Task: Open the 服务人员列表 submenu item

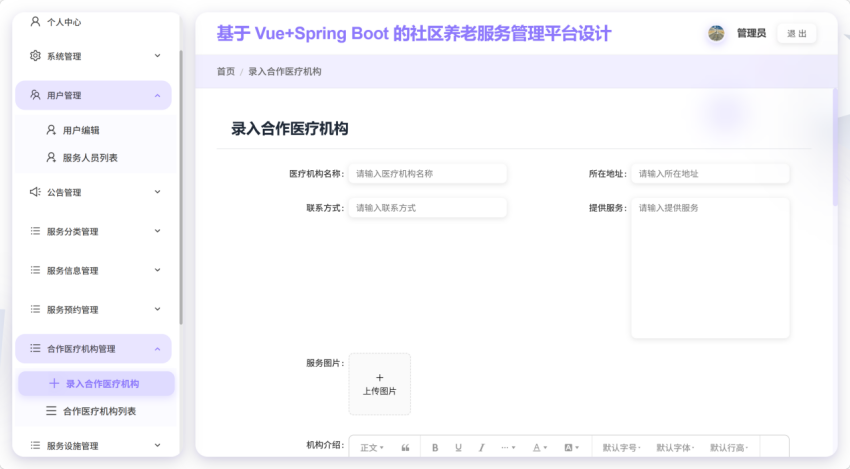Action: click(93, 158)
